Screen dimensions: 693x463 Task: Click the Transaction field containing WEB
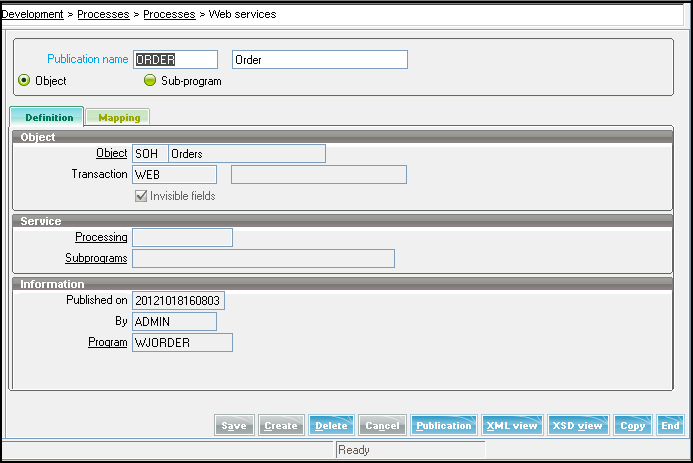click(175, 175)
